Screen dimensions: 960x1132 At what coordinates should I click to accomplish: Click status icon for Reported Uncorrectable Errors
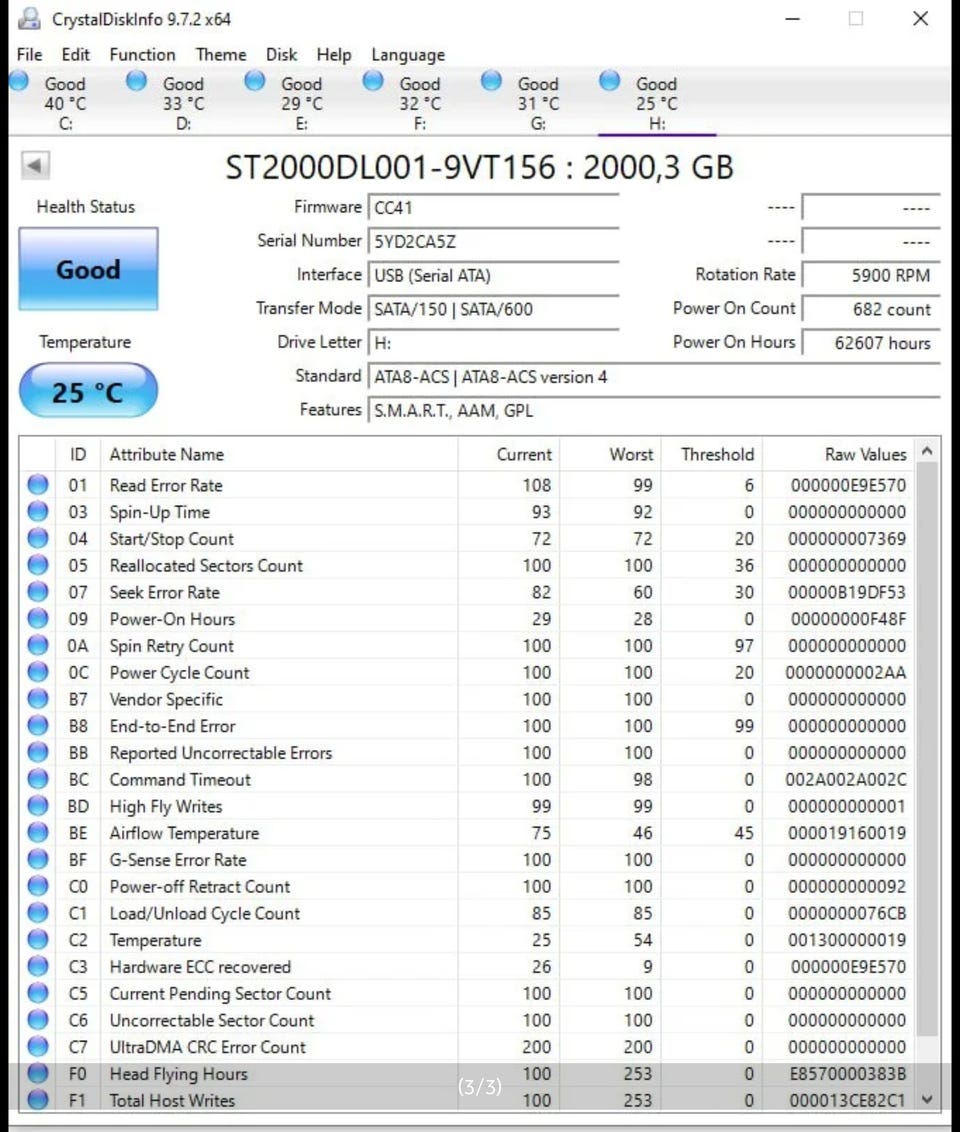point(38,752)
